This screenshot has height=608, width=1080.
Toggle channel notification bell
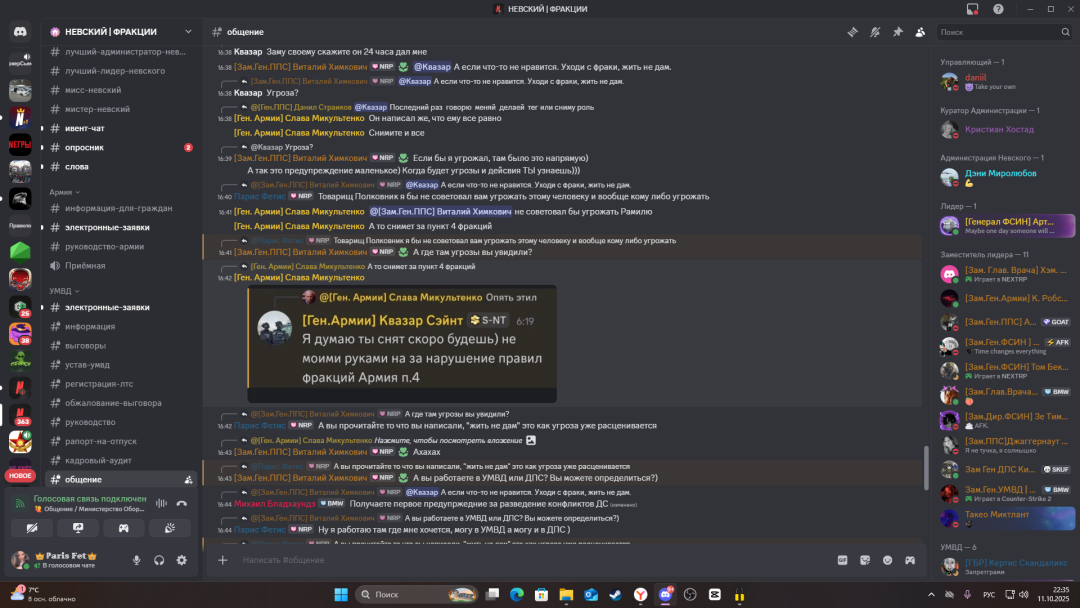point(875,32)
